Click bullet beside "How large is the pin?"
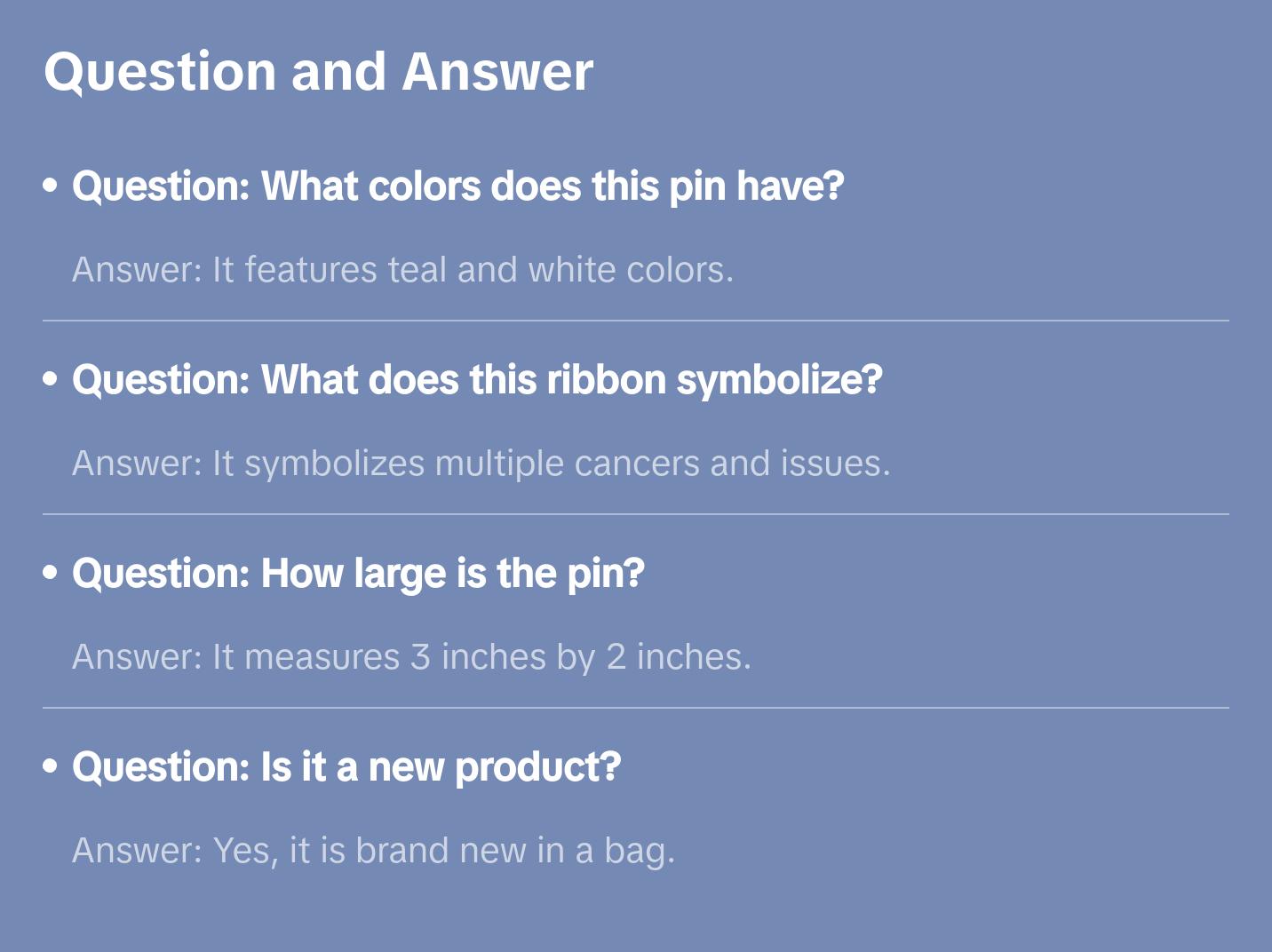Viewport: 1272px width, 952px height. coord(51,573)
